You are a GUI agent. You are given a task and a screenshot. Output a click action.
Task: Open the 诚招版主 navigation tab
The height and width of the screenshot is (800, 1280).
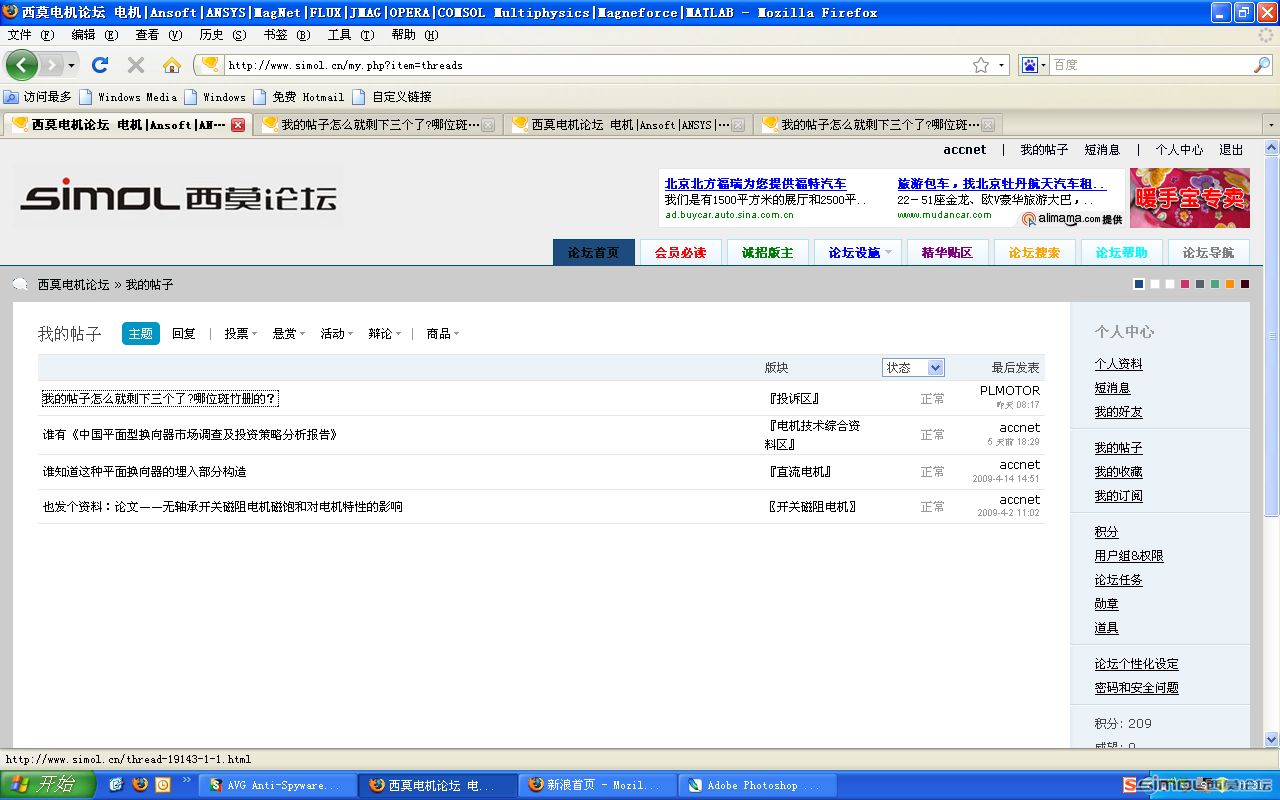coord(768,252)
